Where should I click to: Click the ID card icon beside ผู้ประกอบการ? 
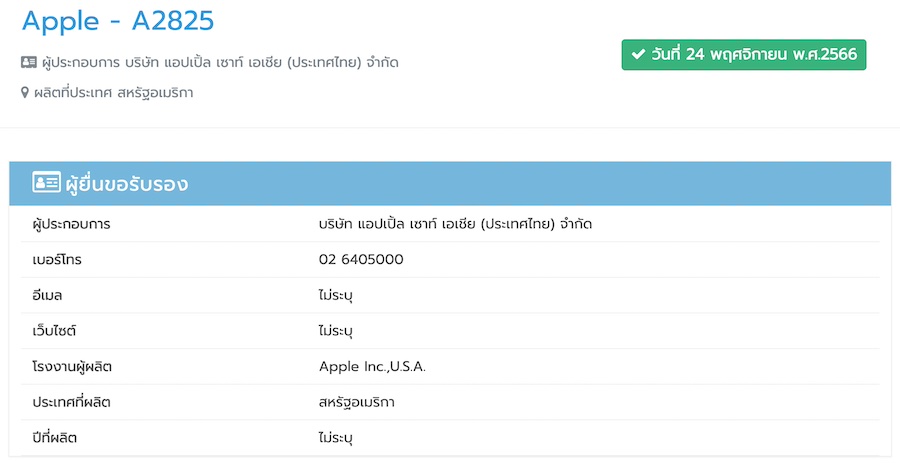click(x=28, y=62)
